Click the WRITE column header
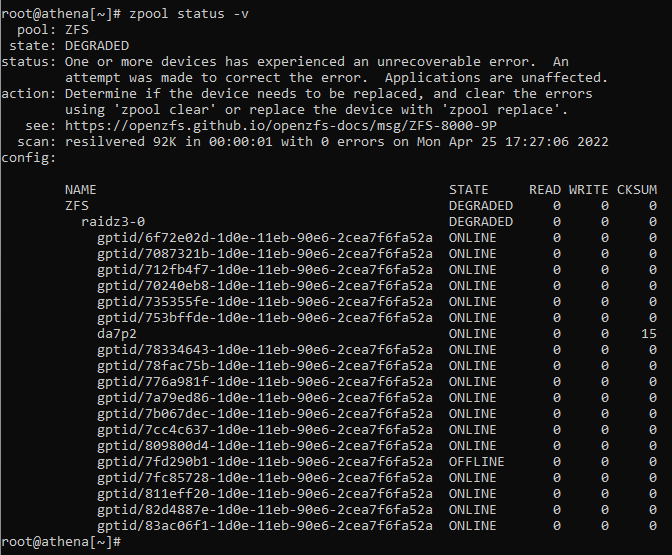Image resolution: width=672 pixels, height=555 pixels. tap(588, 190)
